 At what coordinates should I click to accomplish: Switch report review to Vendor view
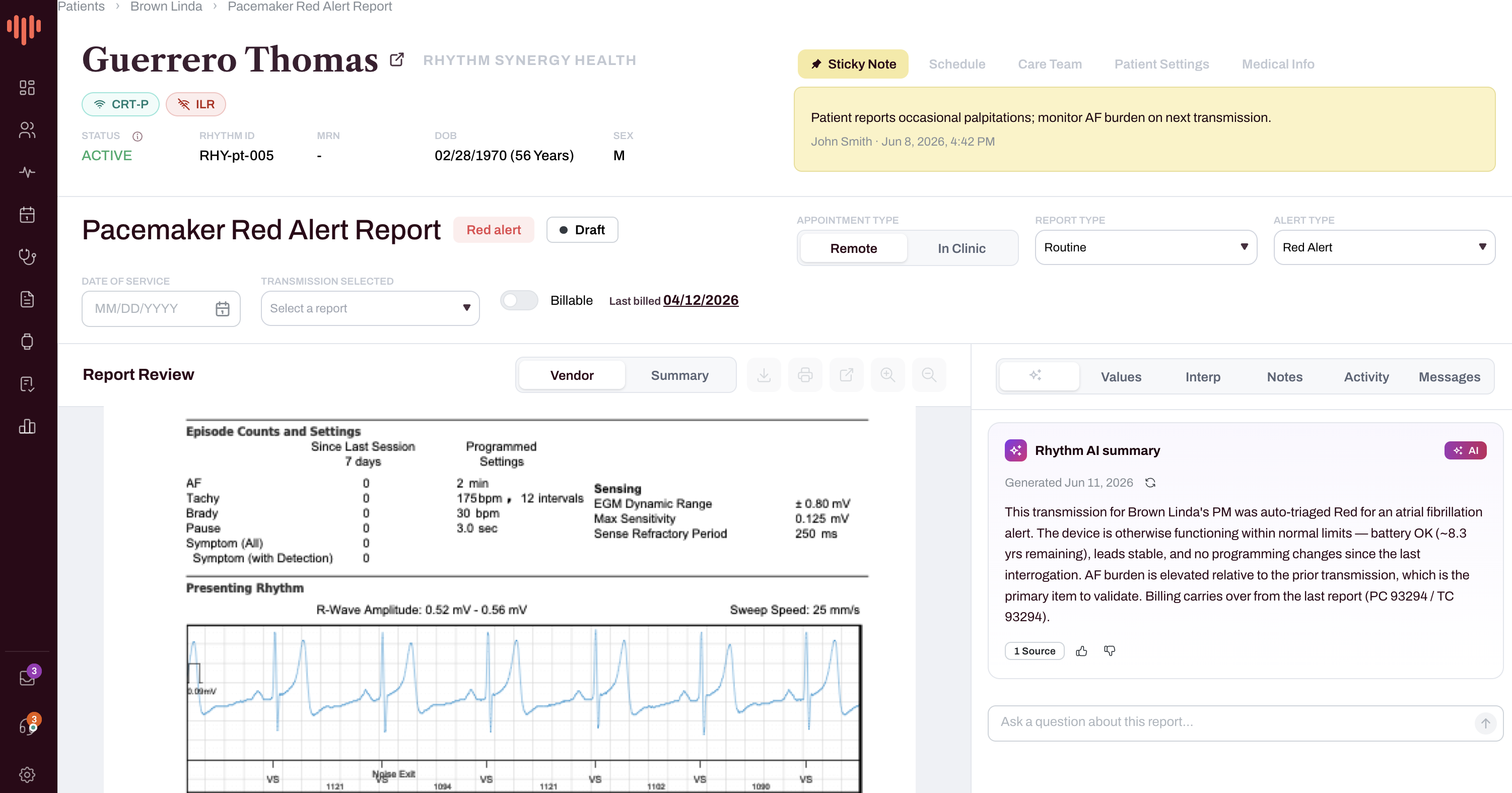click(x=572, y=375)
